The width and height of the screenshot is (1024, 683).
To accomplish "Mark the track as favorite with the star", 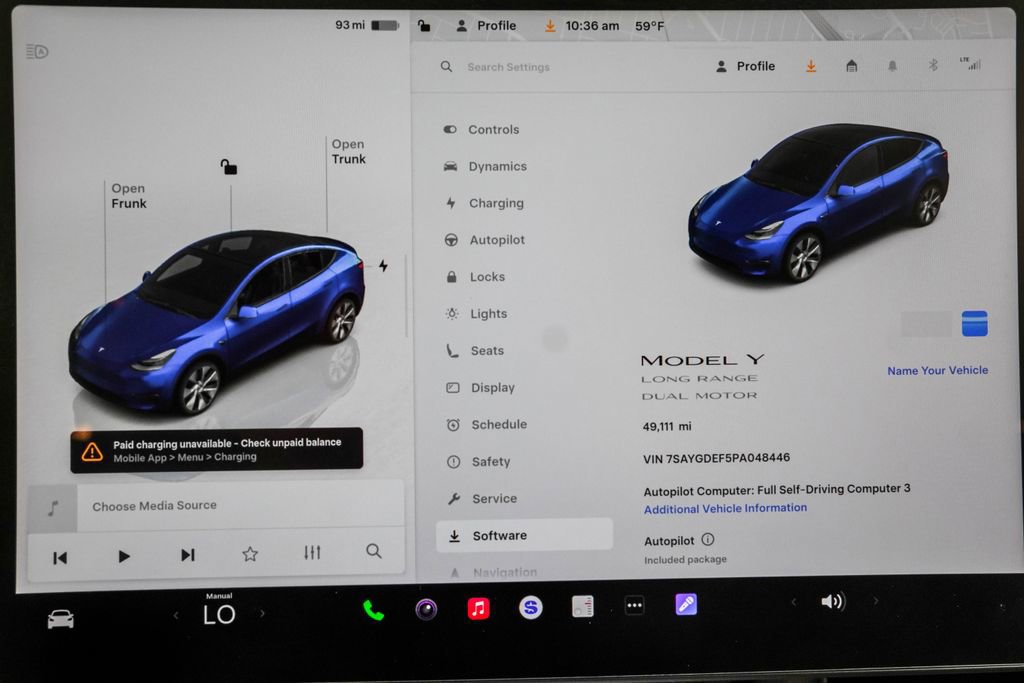I will coord(250,554).
